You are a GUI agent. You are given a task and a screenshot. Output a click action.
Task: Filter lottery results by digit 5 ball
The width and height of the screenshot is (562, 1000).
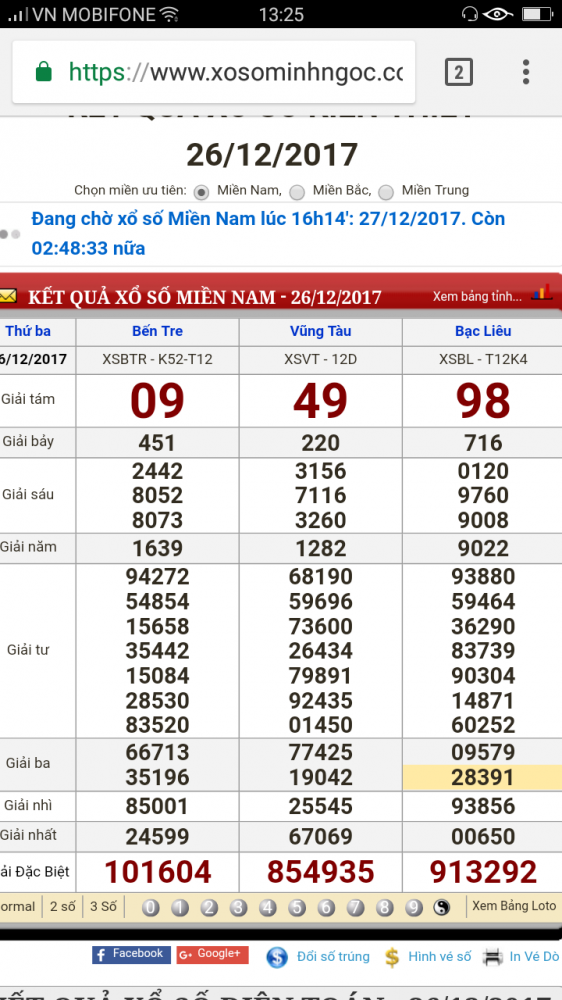pyautogui.click(x=297, y=907)
